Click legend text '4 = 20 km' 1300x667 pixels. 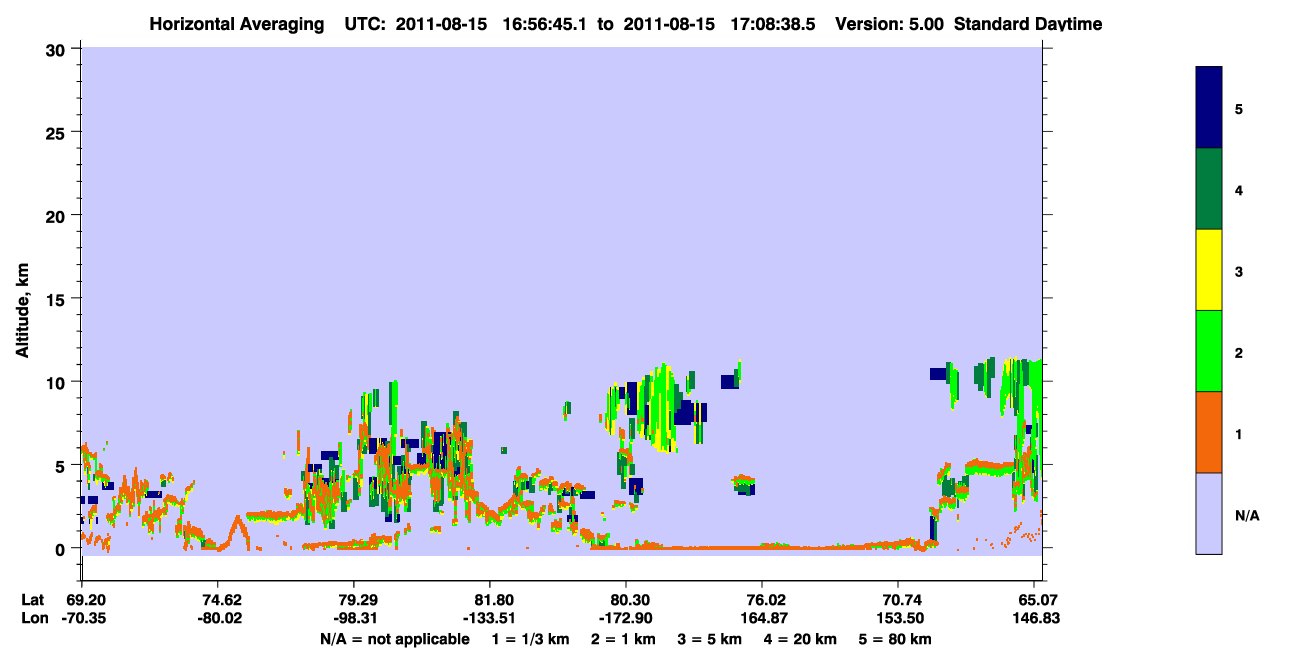pos(800,639)
